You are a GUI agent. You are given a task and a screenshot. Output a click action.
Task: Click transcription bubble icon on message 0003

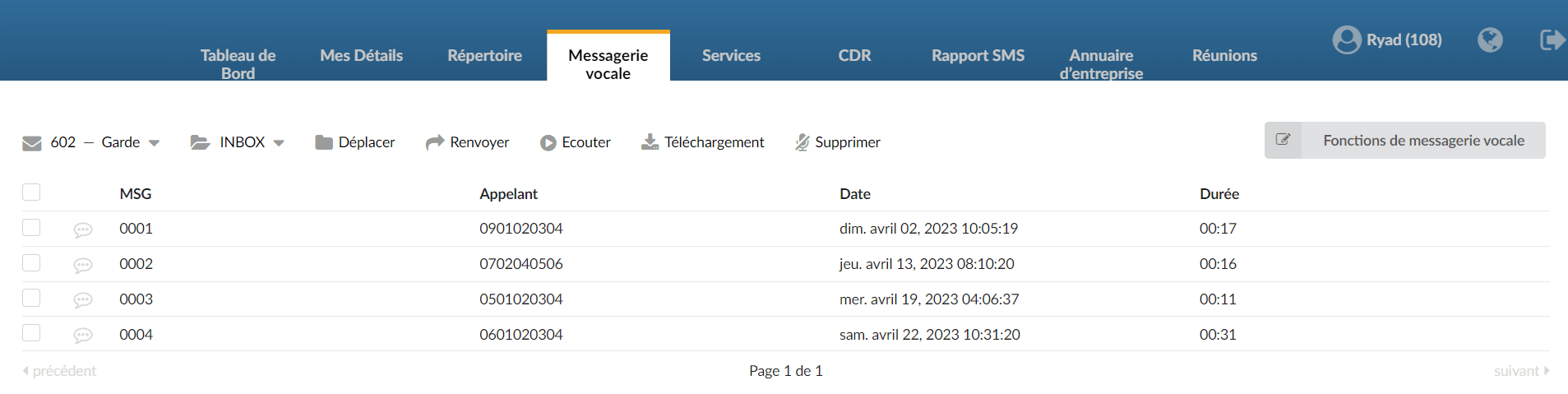(x=83, y=300)
